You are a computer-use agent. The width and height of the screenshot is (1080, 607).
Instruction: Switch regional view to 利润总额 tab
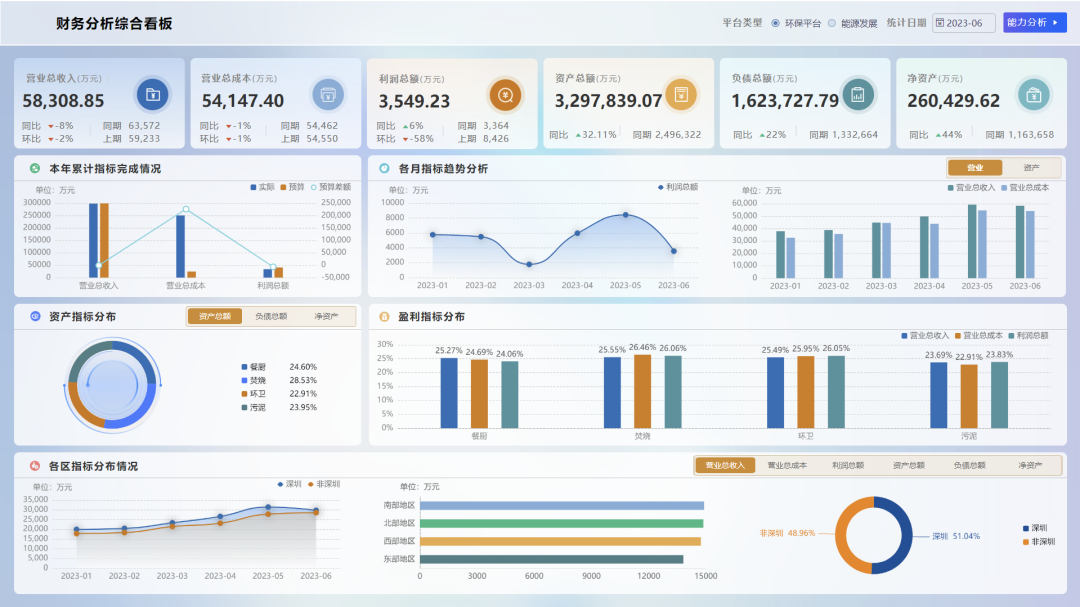848,465
